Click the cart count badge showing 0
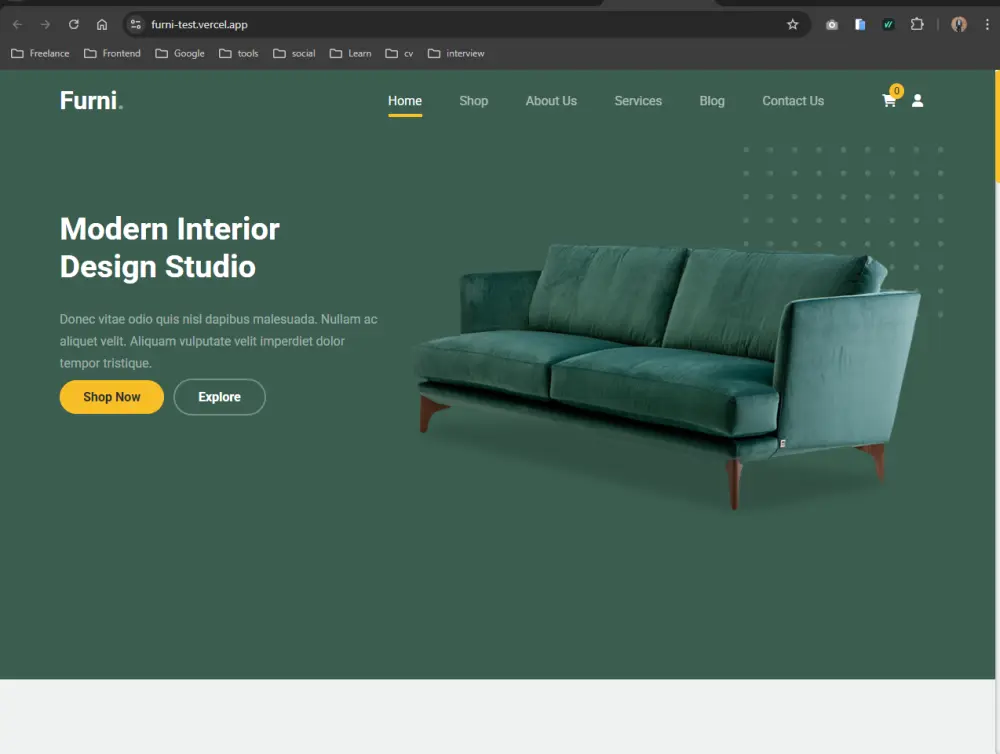The image size is (1000, 754). (896, 91)
